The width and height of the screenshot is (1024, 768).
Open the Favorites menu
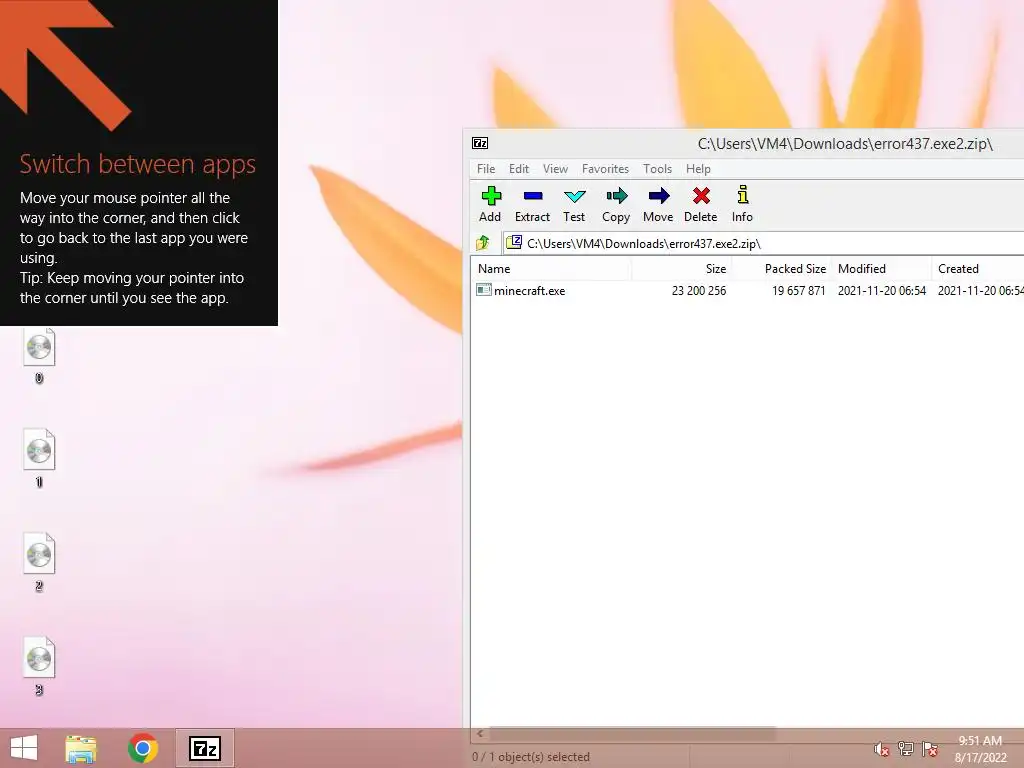[x=605, y=168]
